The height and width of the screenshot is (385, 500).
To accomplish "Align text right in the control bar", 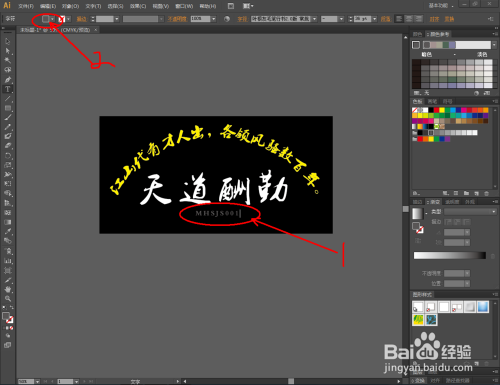I will click(419, 19).
